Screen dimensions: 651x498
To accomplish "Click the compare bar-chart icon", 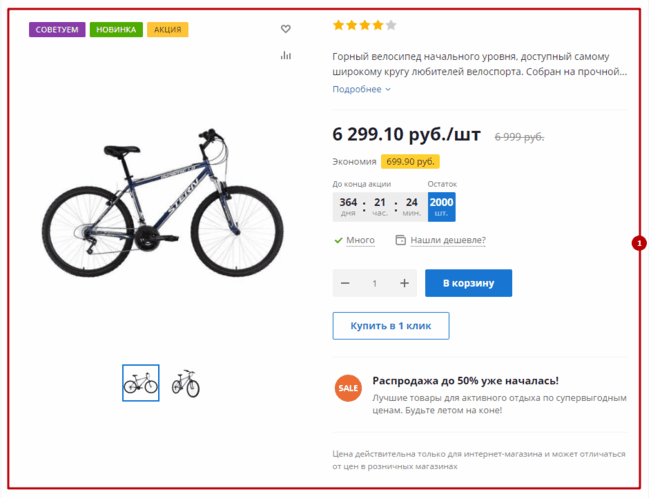I will pos(286,56).
